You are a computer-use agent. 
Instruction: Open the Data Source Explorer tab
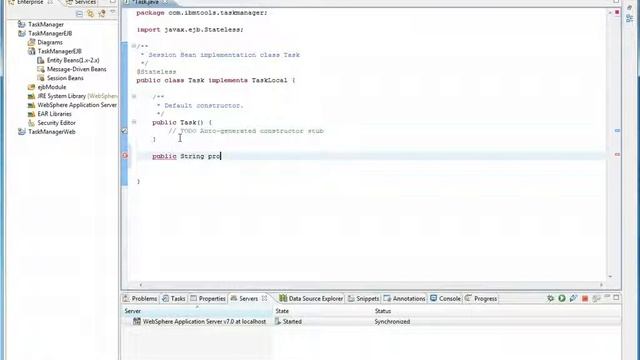pos(311,299)
